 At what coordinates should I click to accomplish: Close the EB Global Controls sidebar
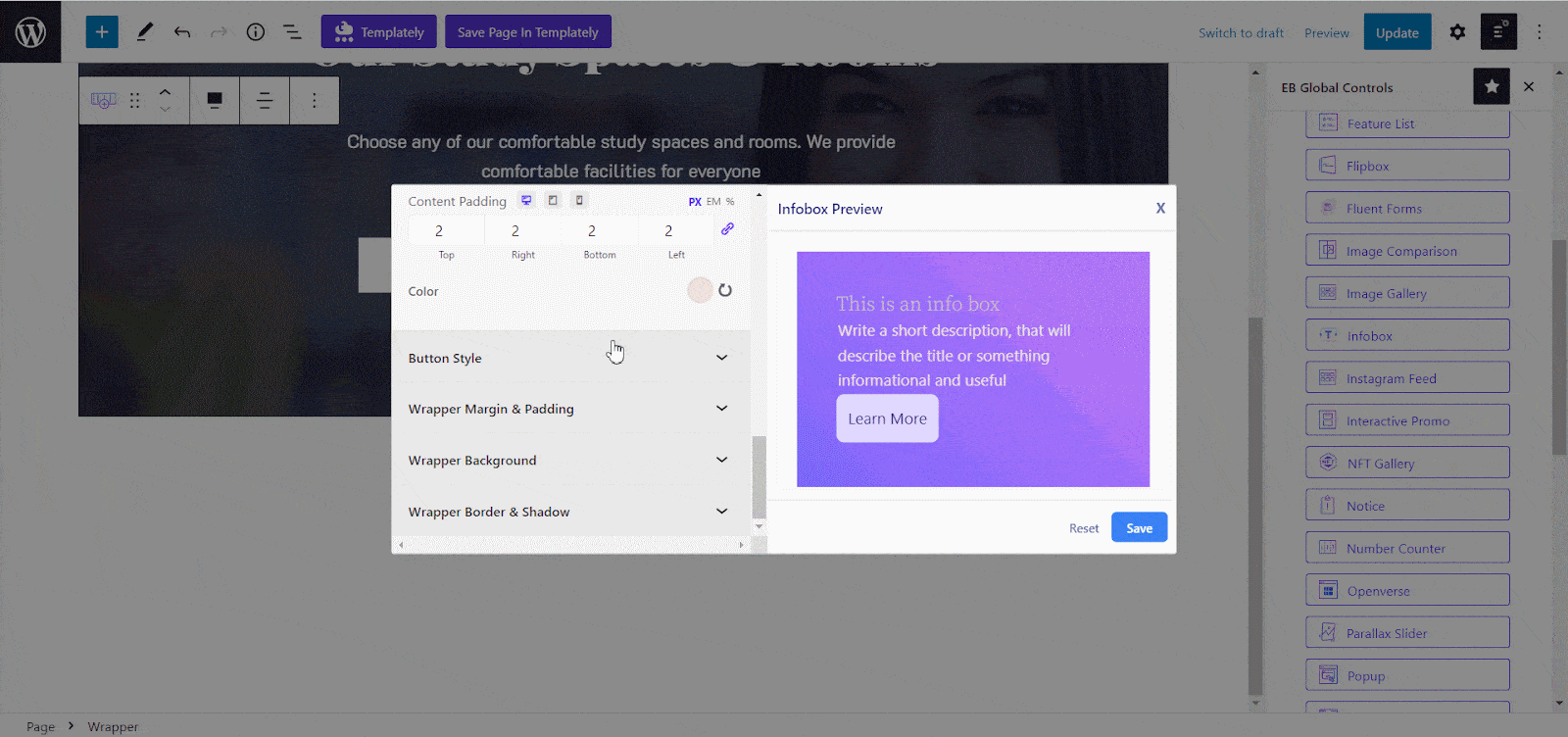tap(1529, 86)
